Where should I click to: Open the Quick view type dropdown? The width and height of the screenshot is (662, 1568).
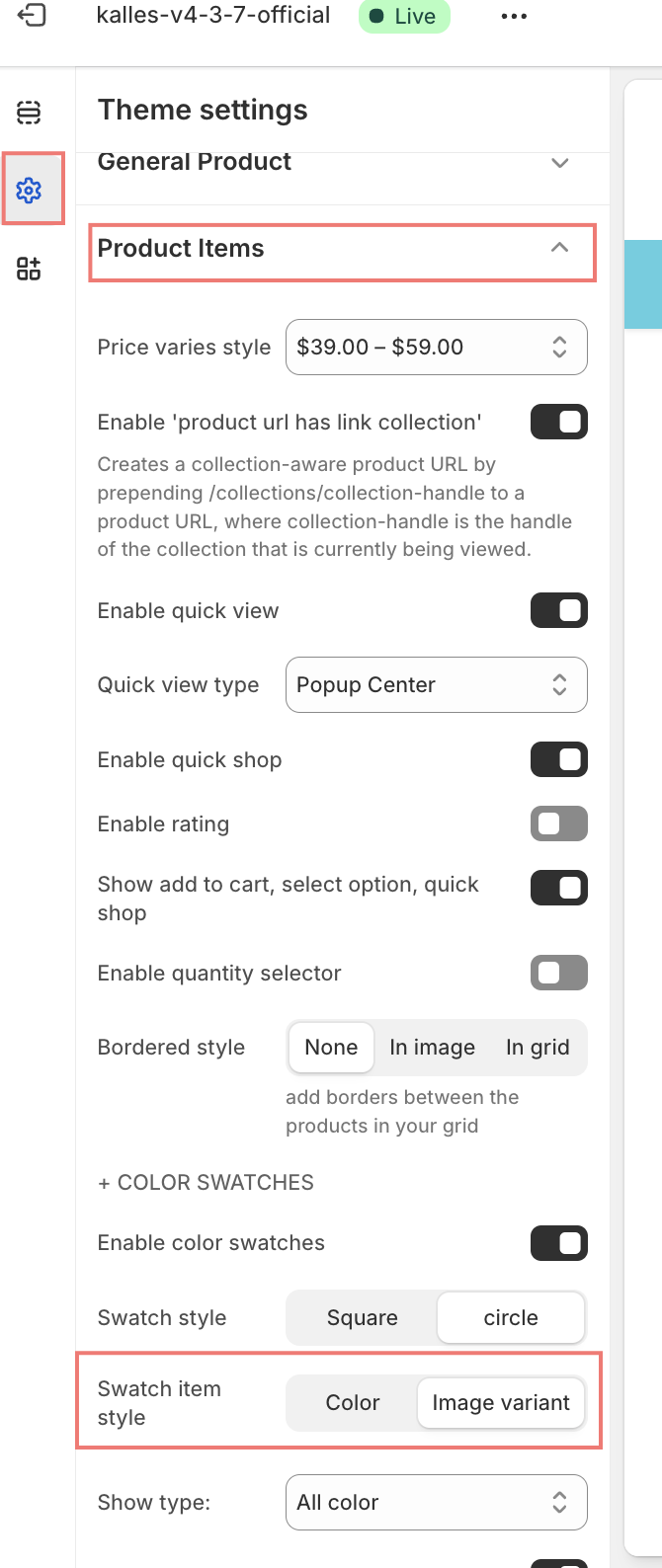pos(436,685)
